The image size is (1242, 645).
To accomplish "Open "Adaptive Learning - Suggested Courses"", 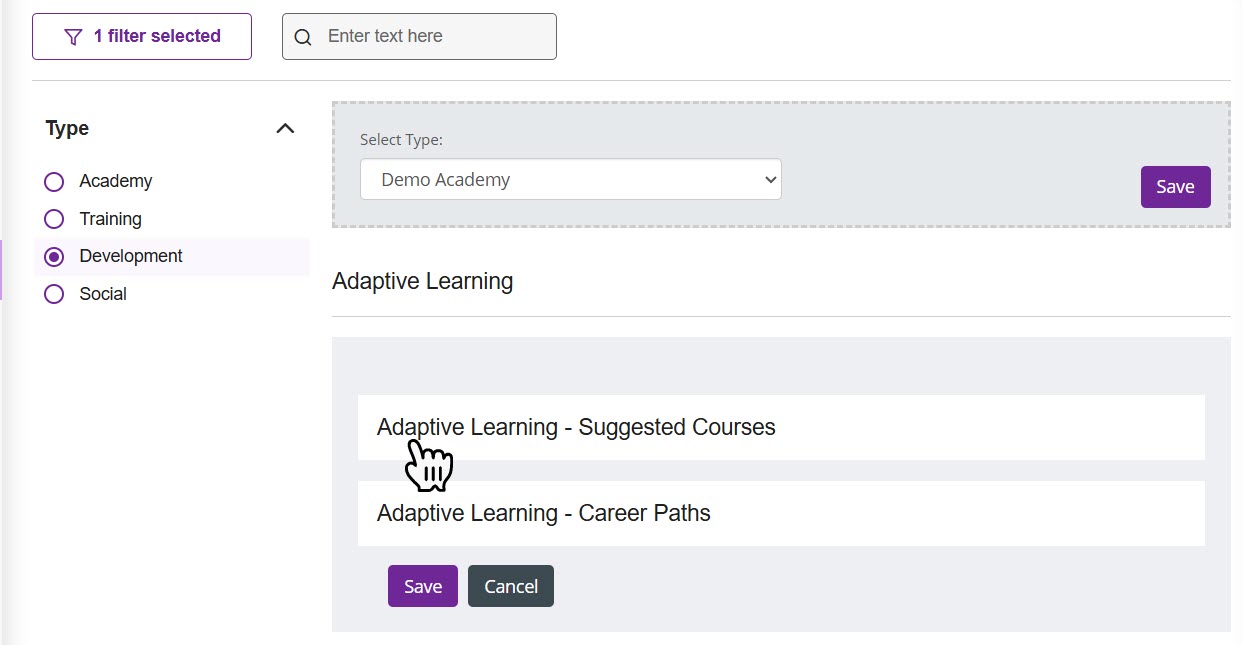I will [x=575, y=427].
